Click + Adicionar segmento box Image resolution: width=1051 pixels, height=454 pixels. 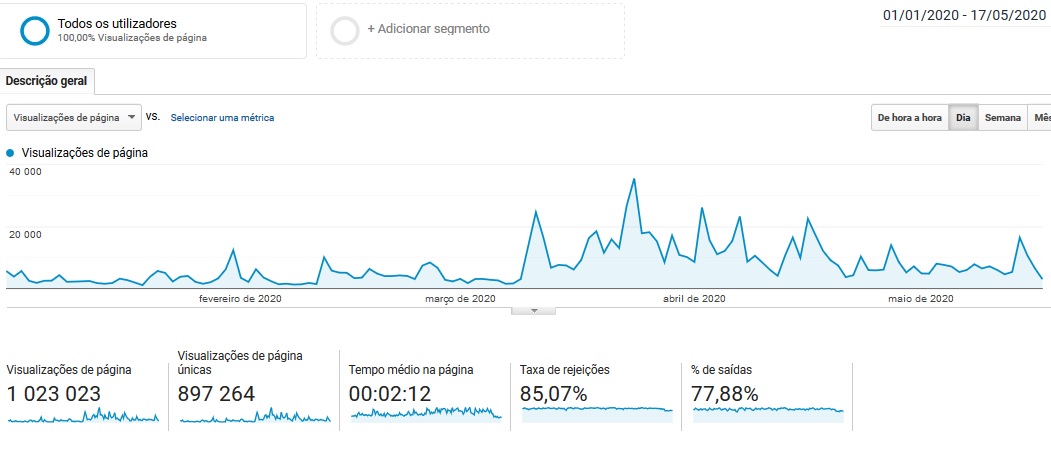(470, 30)
